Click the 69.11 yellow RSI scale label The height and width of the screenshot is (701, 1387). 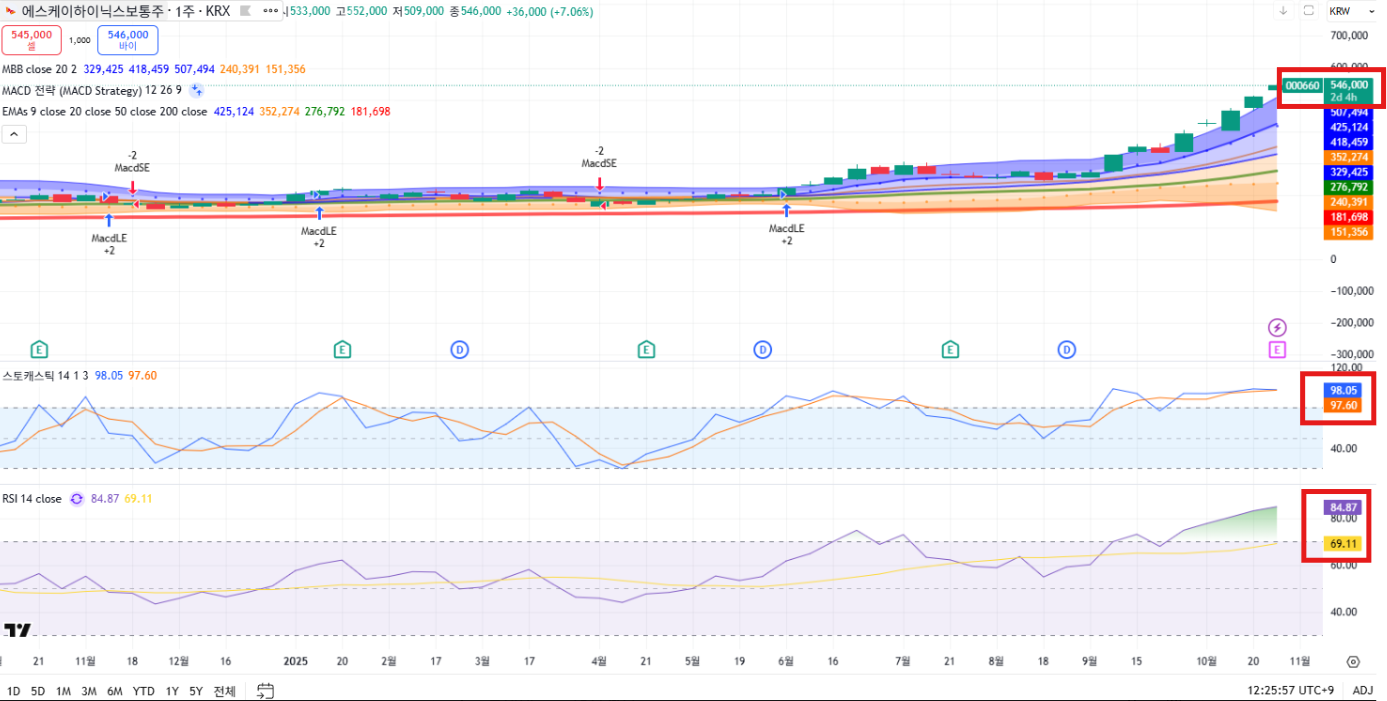[1343, 544]
